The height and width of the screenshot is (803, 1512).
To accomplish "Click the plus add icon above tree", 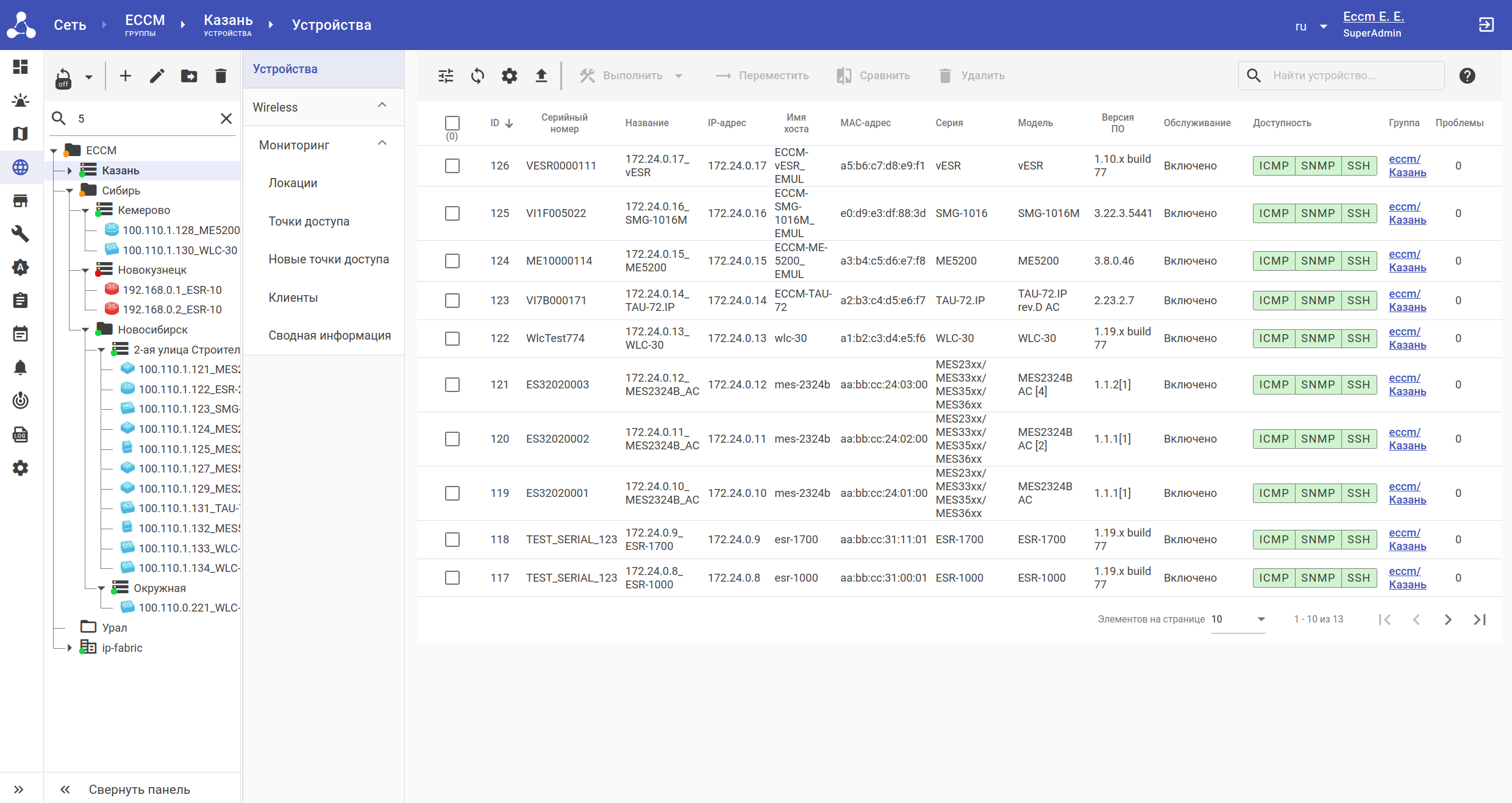I will click(126, 76).
